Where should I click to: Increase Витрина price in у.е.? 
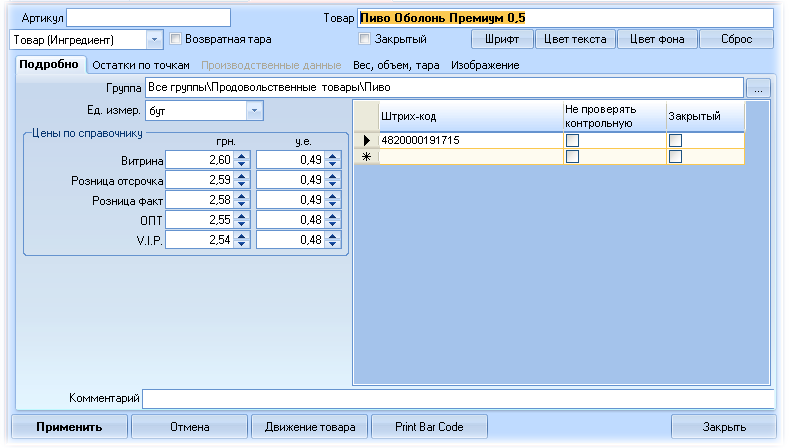tap(333, 156)
